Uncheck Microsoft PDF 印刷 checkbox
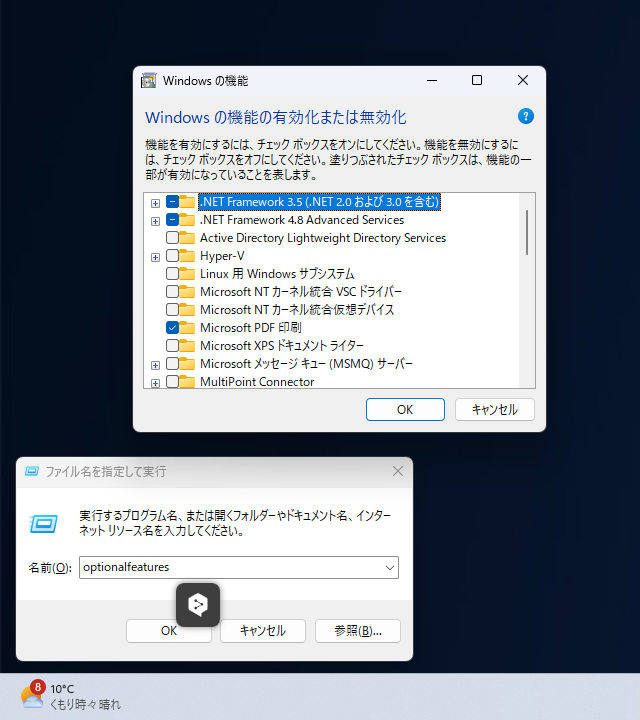 pyautogui.click(x=172, y=327)
